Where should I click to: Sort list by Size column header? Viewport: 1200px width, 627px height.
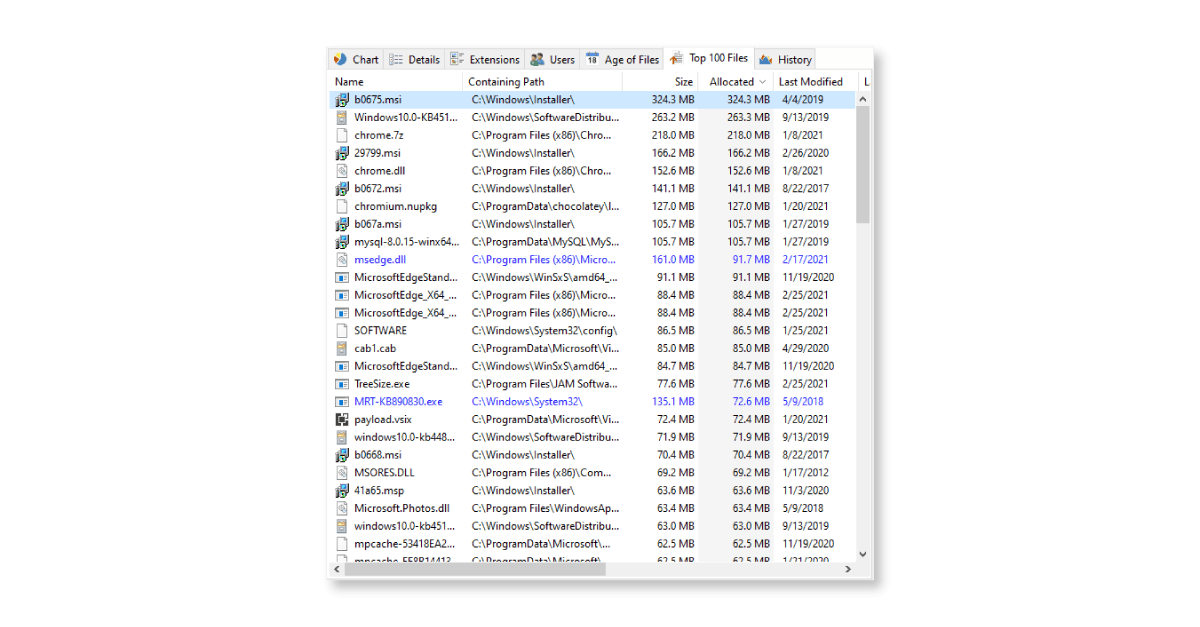click(683, 82)
